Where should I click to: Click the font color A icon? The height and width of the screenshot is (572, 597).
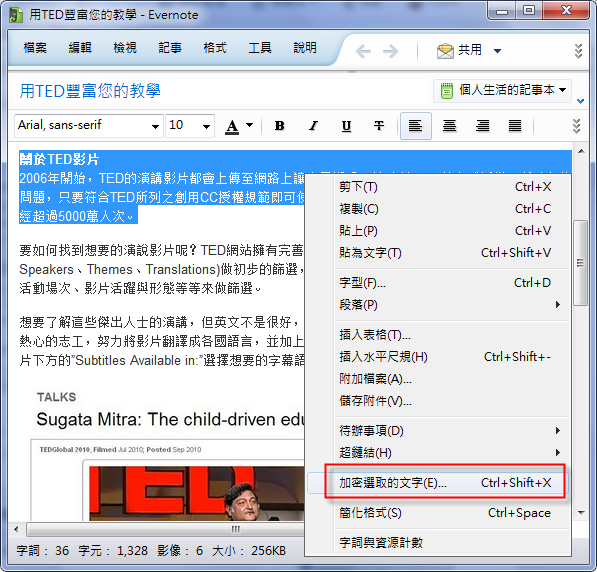[x=232, y=126]
